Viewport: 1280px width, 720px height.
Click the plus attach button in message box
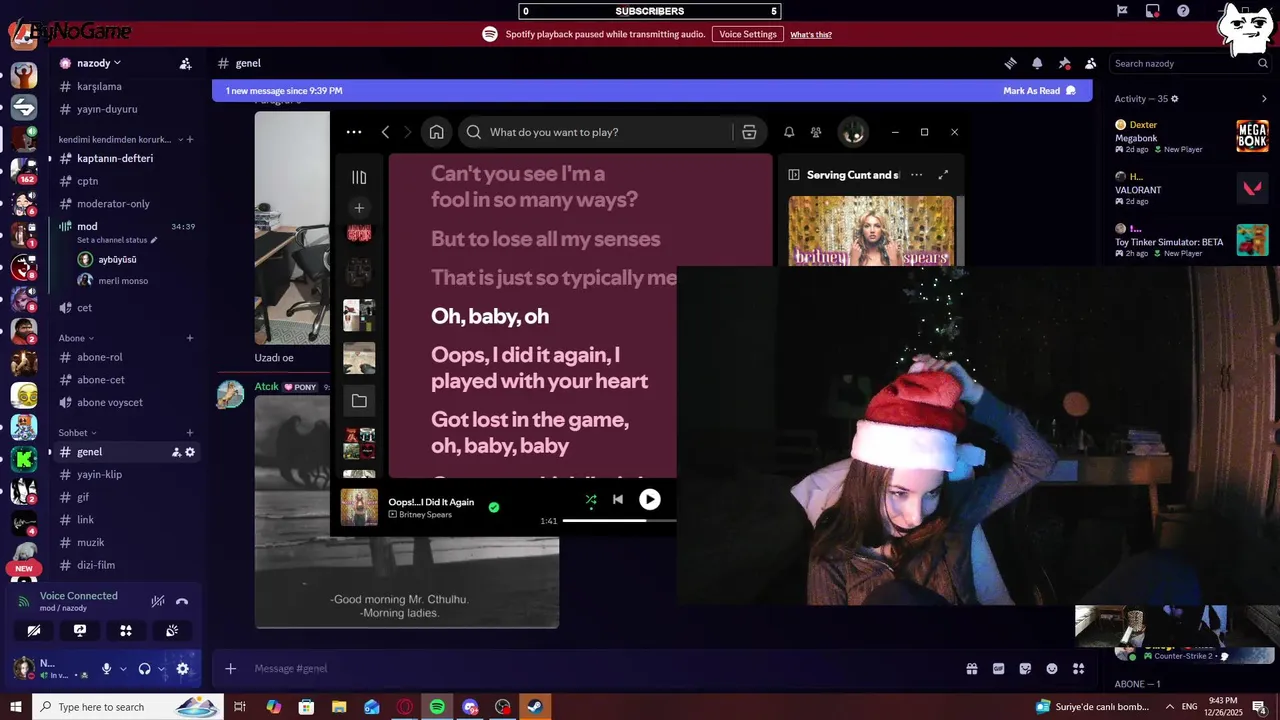tap(231, 669)
